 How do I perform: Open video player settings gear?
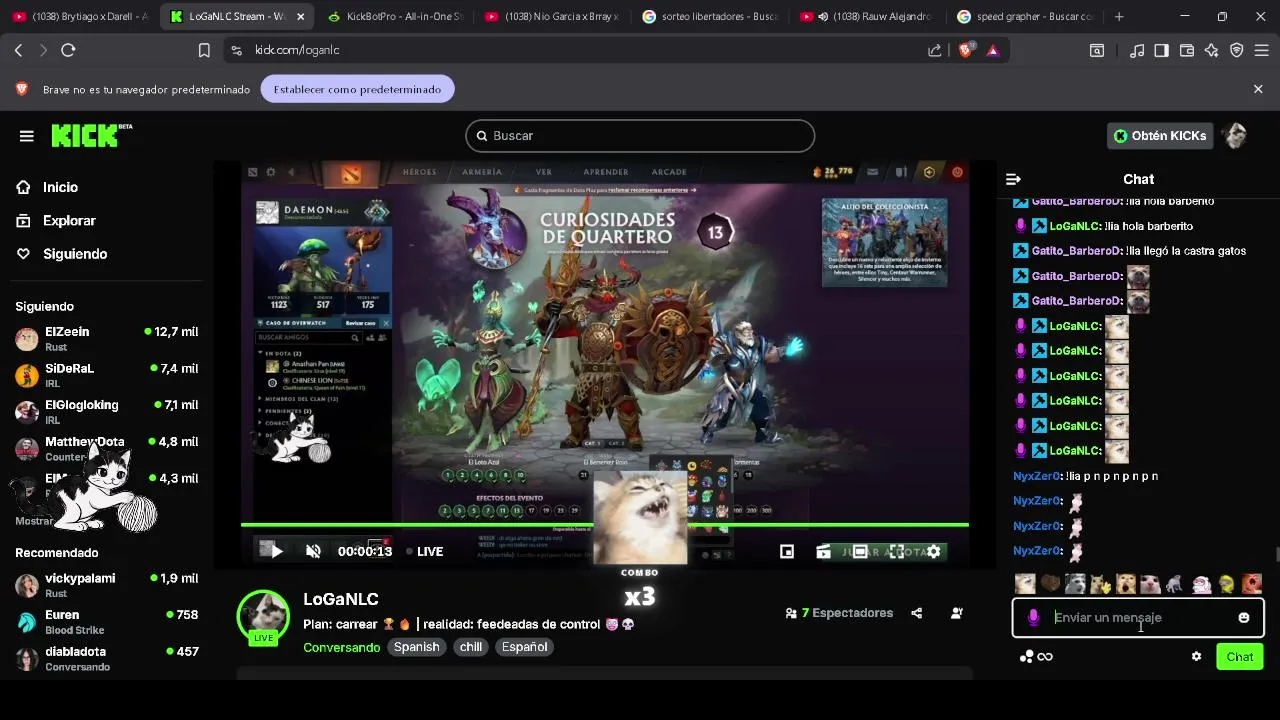933,551
